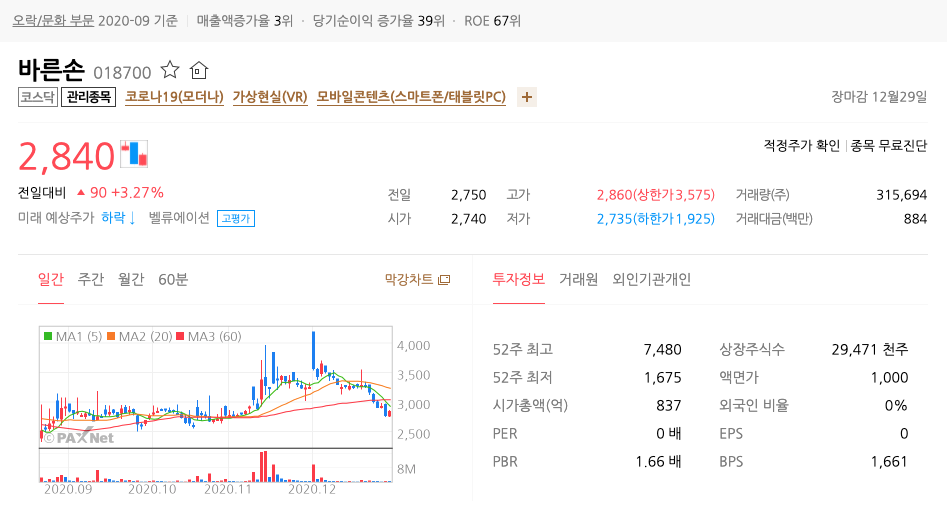Image resolution: width=947 pixels, height=519 pixels.
Task: Select the 투자정보 tab
Action: 519,280
